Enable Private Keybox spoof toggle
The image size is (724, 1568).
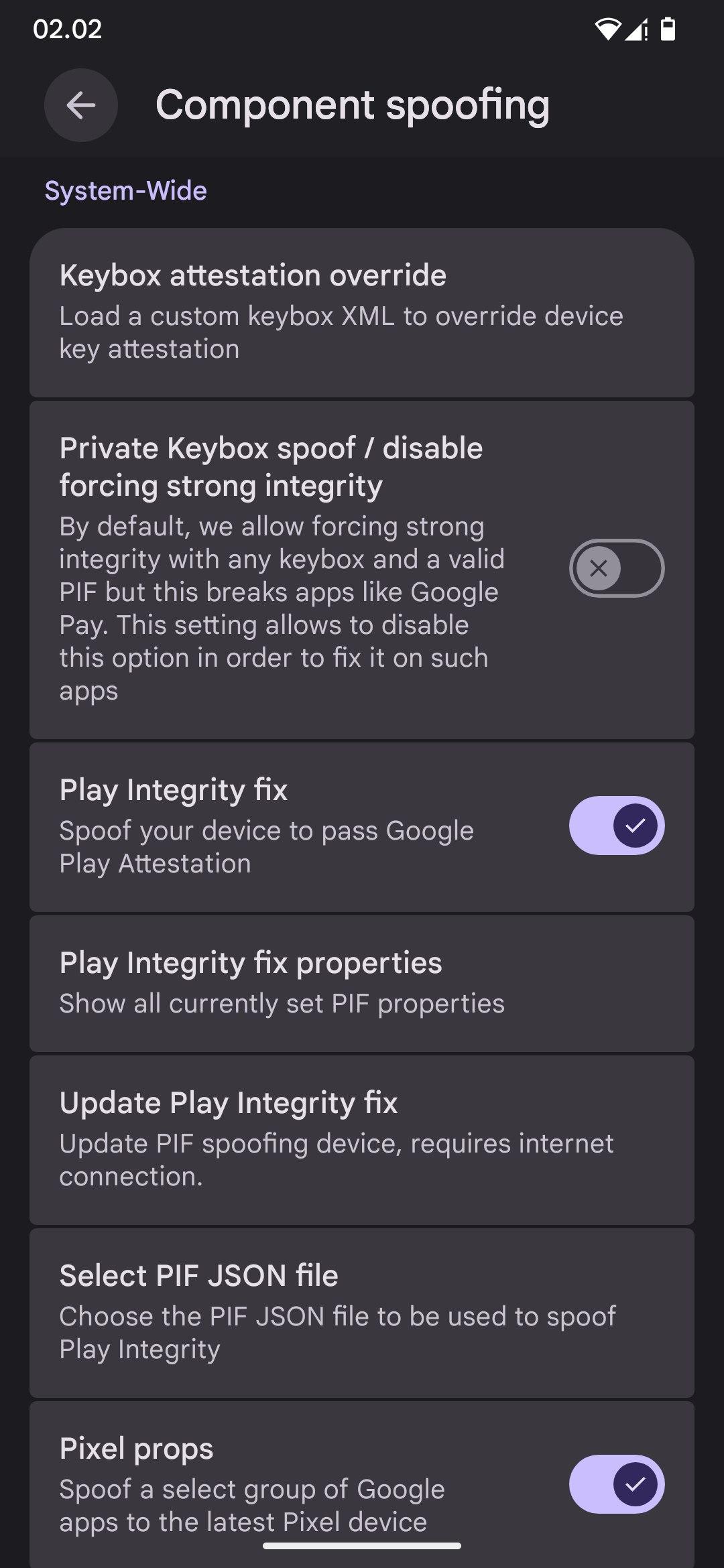[616, 568]
